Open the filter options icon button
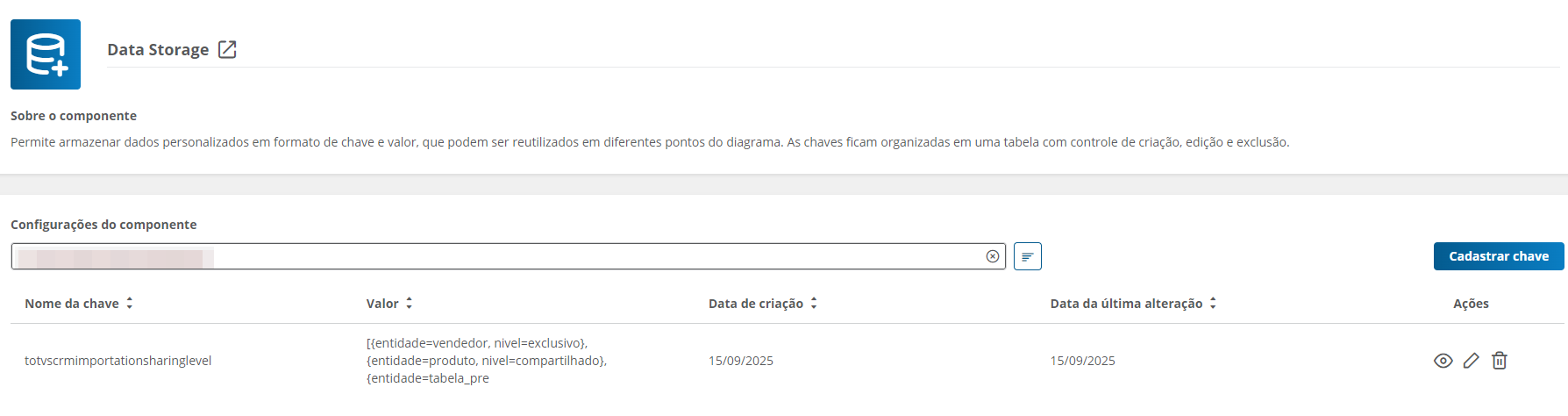This screenshot has height=416, width=1568. 1027,256
